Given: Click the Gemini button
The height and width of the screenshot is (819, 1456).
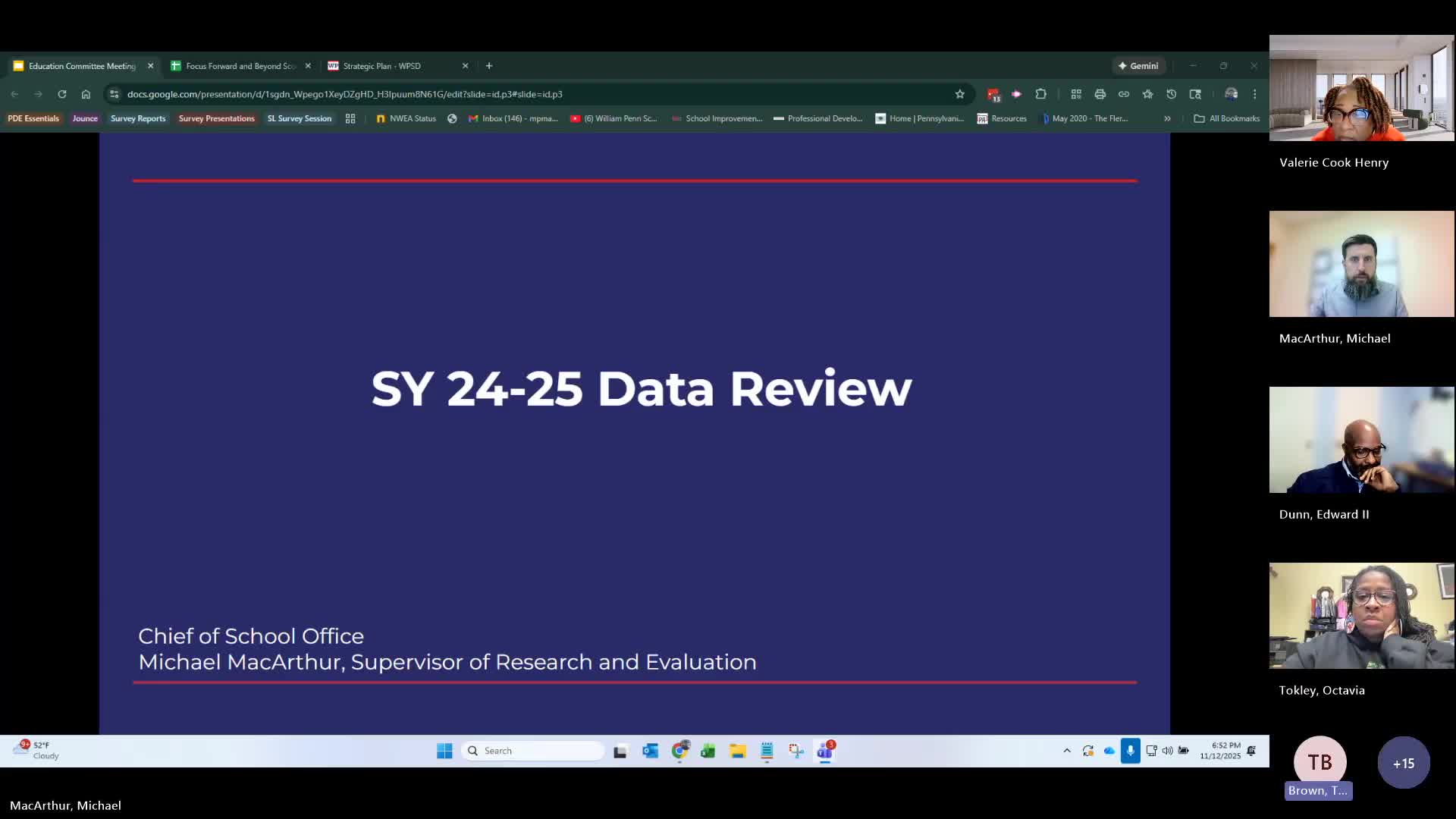Looking at the screenshot, I should click(x=1138, y=66).
